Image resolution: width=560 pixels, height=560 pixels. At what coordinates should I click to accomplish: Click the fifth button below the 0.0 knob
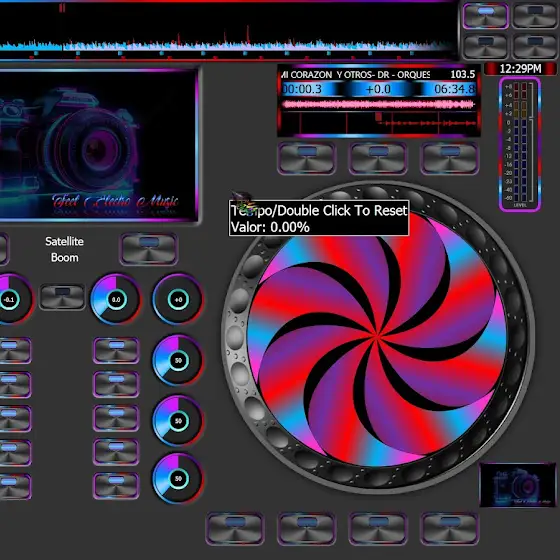116,486
